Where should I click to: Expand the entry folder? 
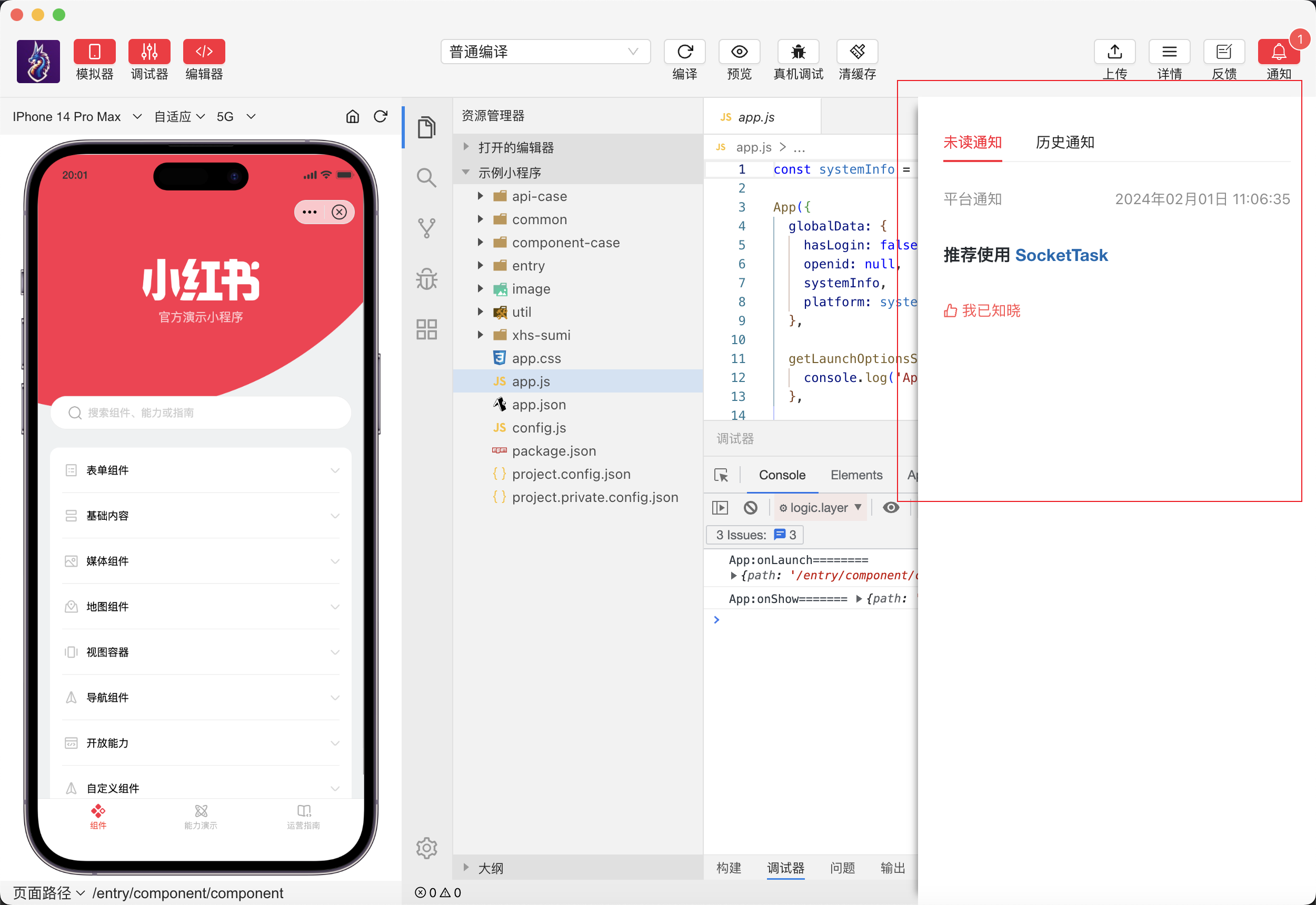pyautogui.click(x=578, y=266)
